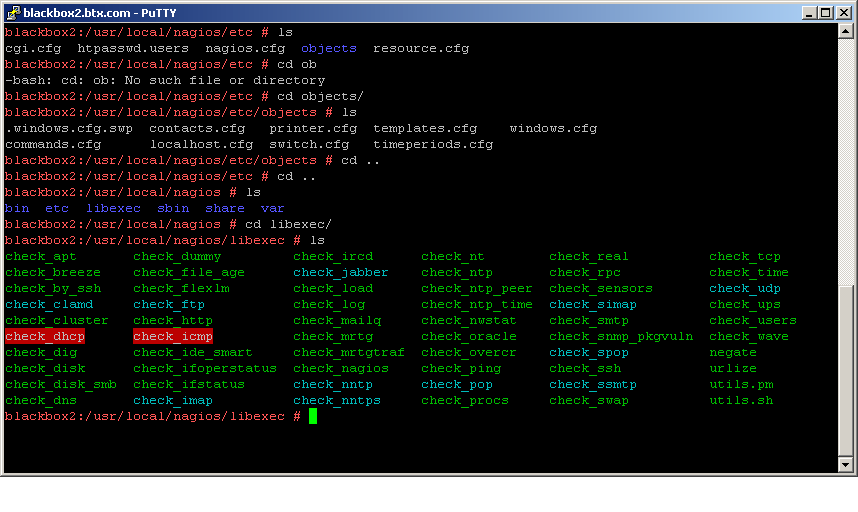Image resolution: width=858 pixels, height=512 pixels.
Task: Click the highlighted check_dhcp file name
Action: point(45,336)
